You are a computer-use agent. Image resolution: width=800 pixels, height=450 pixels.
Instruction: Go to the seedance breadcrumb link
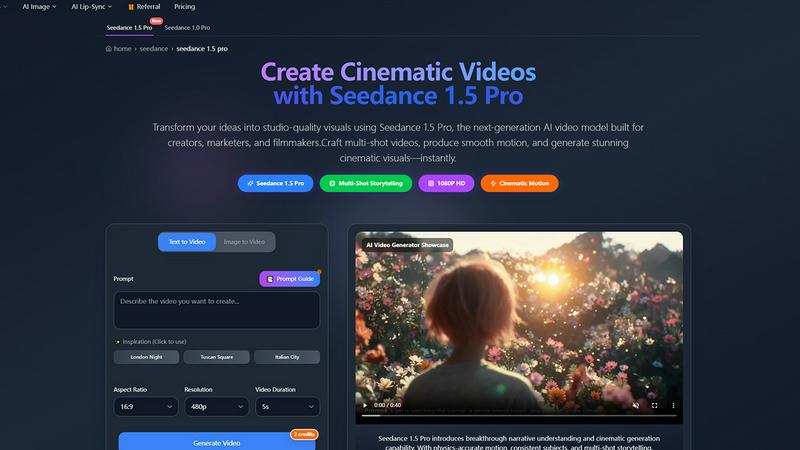coord(154,48)
